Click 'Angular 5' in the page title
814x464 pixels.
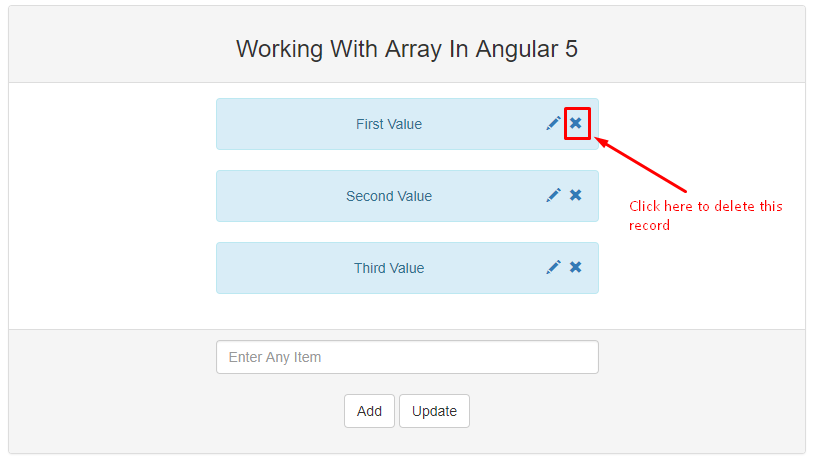[x=526, y=49]
